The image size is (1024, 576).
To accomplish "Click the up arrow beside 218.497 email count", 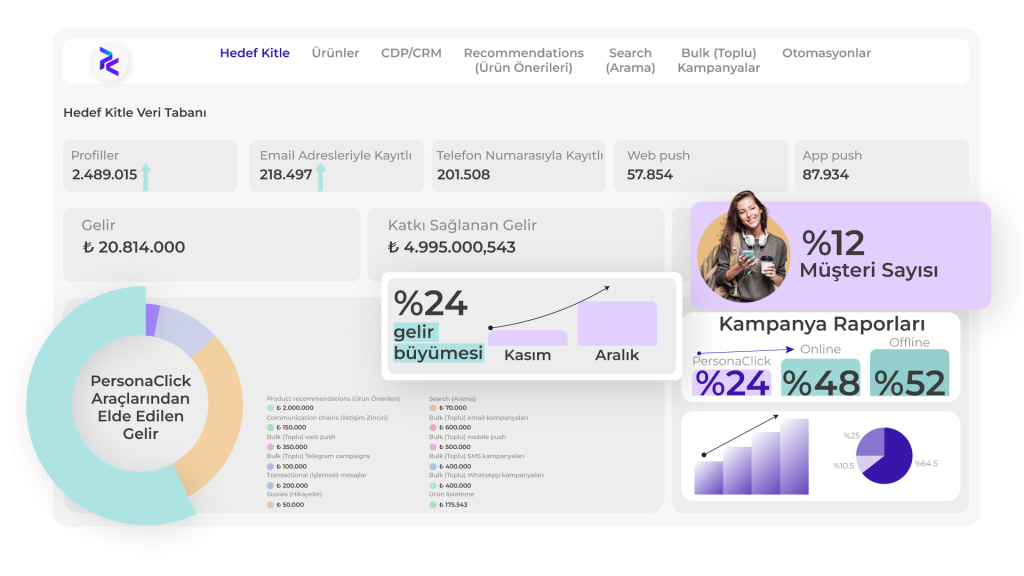I will 321,177.
